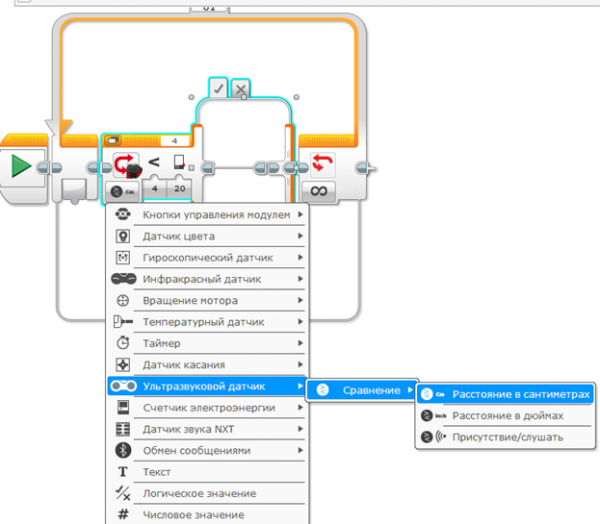600x524 pixels.
Task: Expand arrow next to Датчик цвета
Action: (x=300, y=236)
